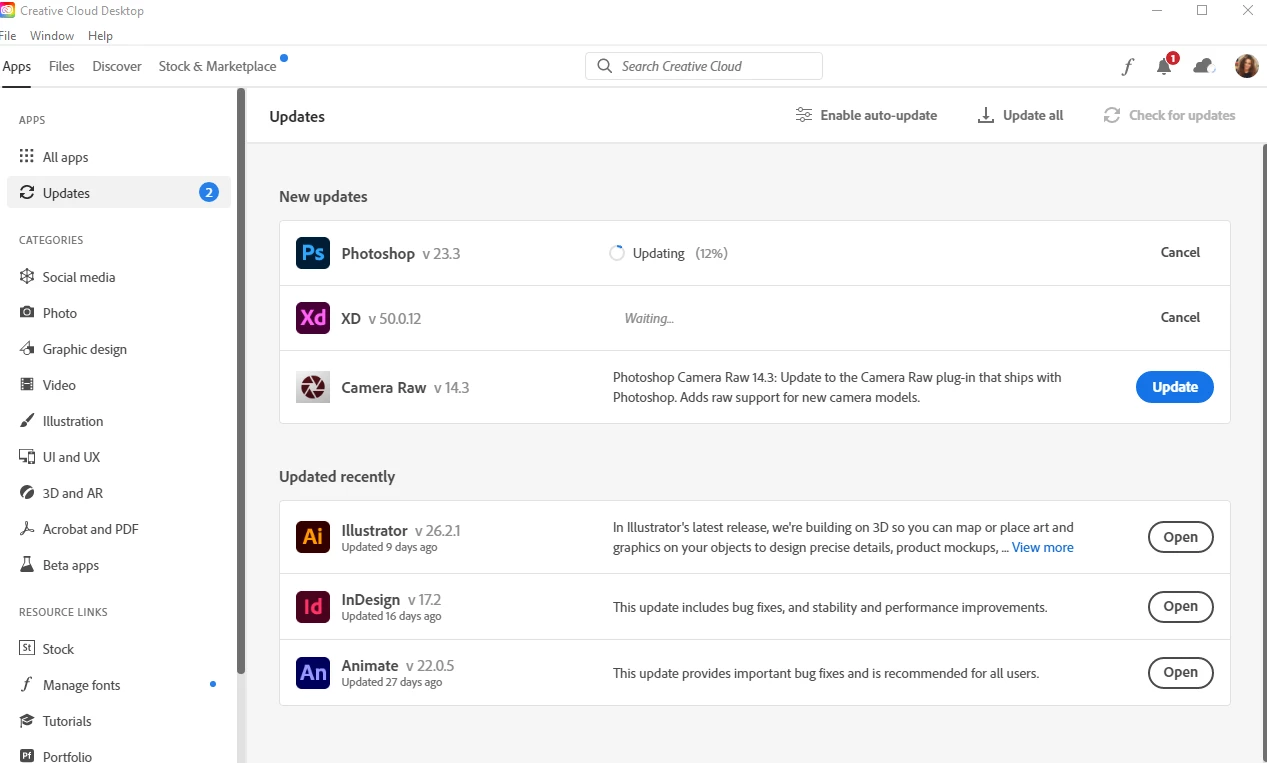The height and width of the screenshot is (763, 1267).
Task: Open Illustrator with the Open button
Action: click(x=1180, y=537)
